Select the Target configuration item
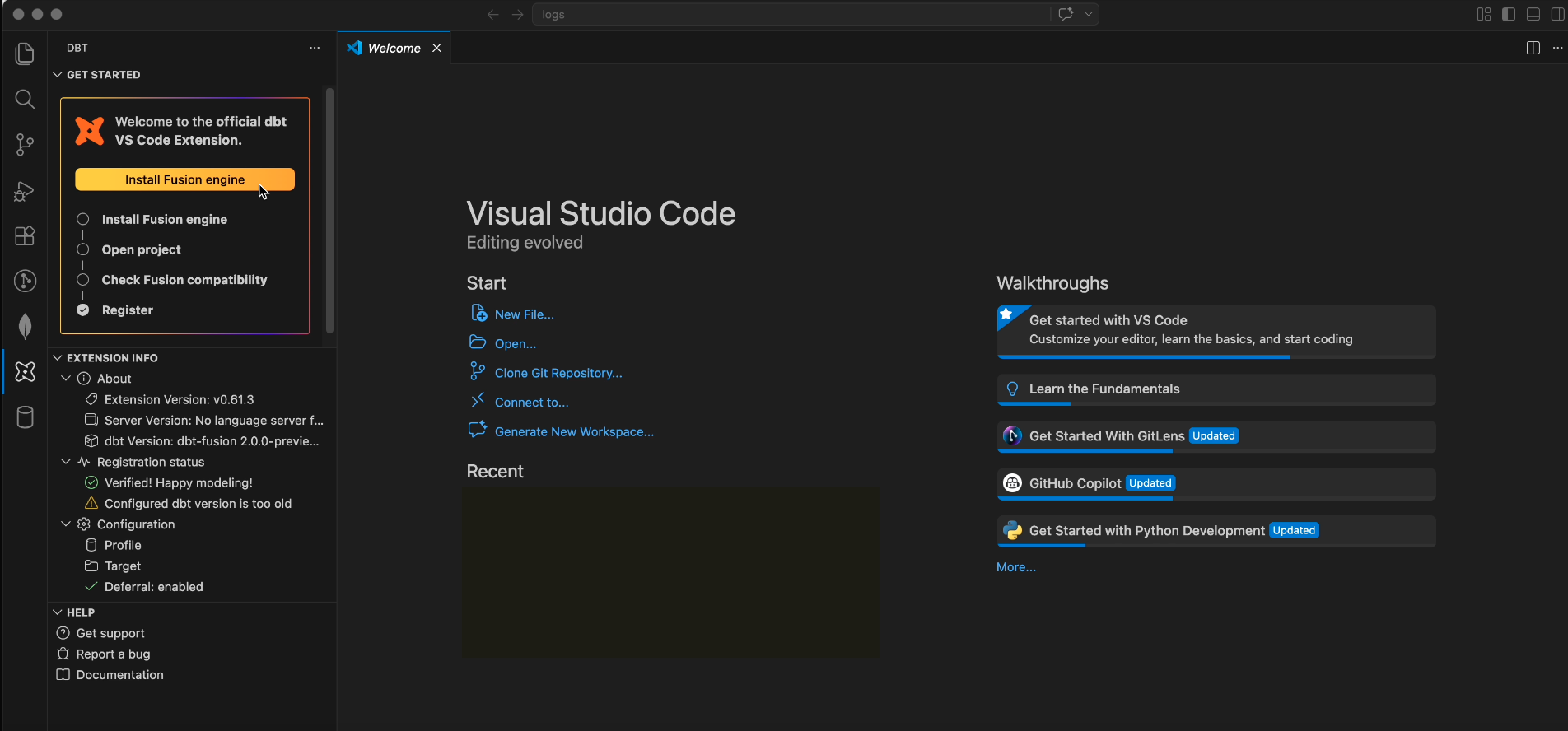This screenshot has height=731, width=1568. 191,566
